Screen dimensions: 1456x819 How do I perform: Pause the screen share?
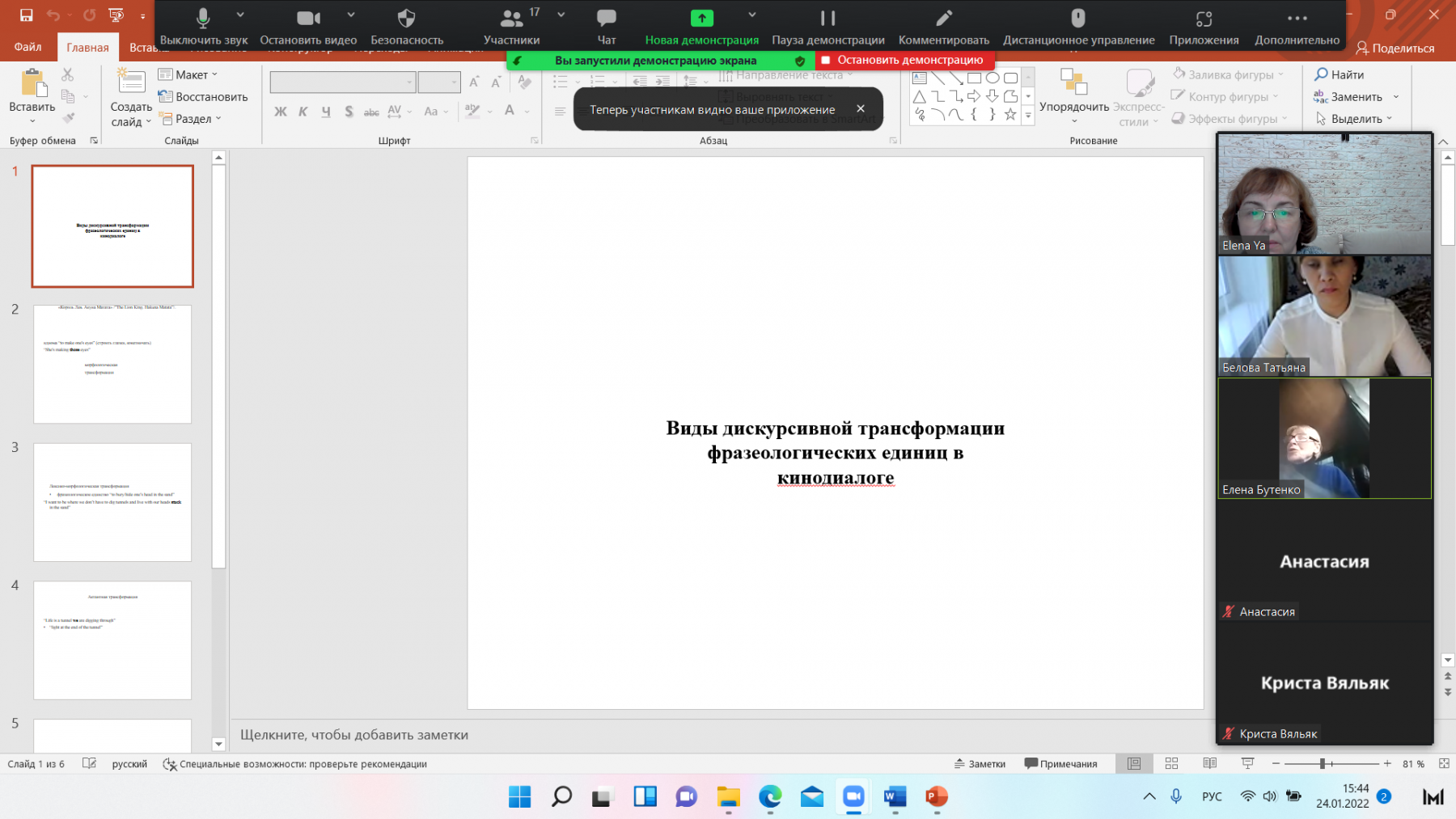pos(827,26)
